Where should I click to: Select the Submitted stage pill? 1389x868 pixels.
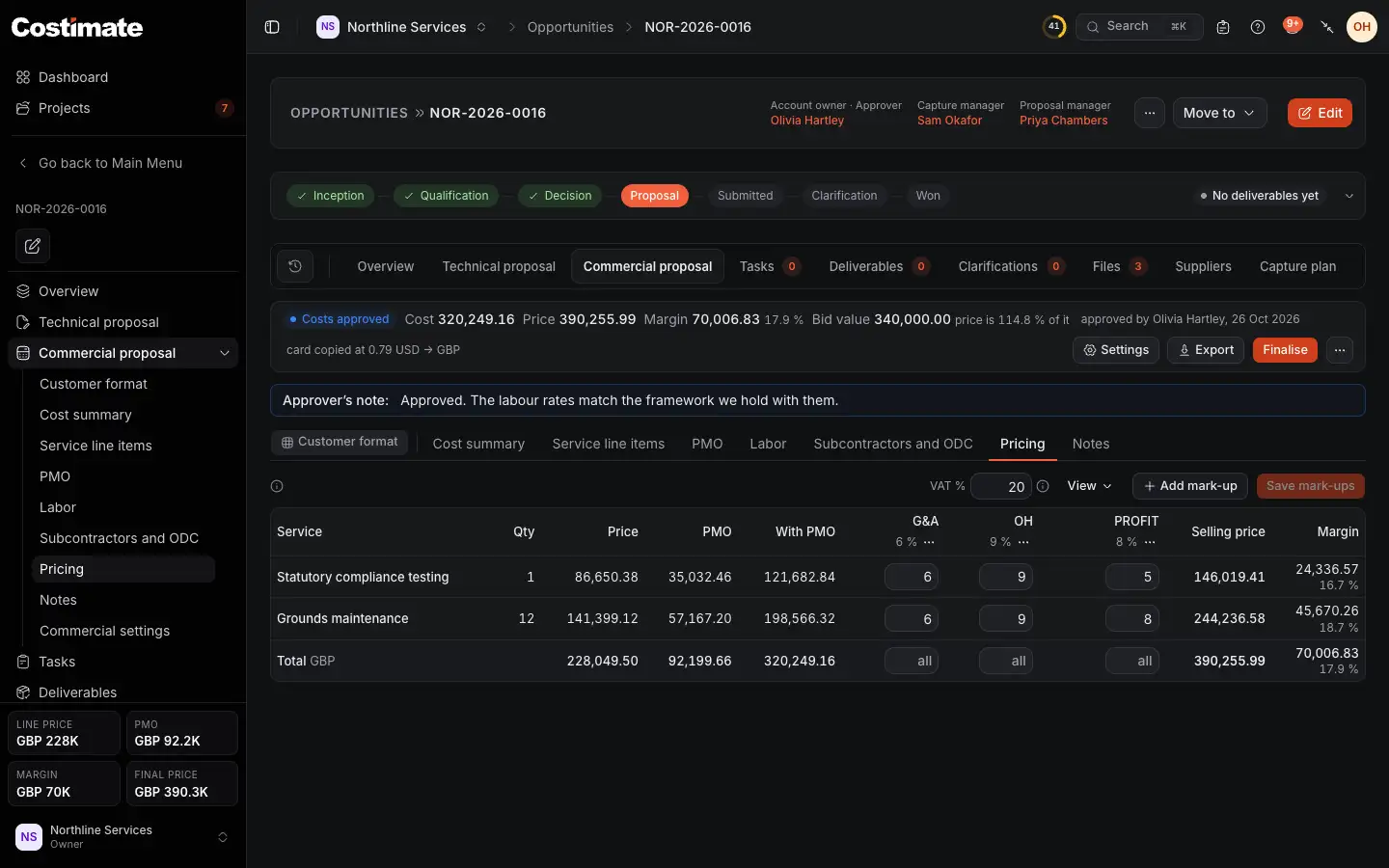coord(746,196)
